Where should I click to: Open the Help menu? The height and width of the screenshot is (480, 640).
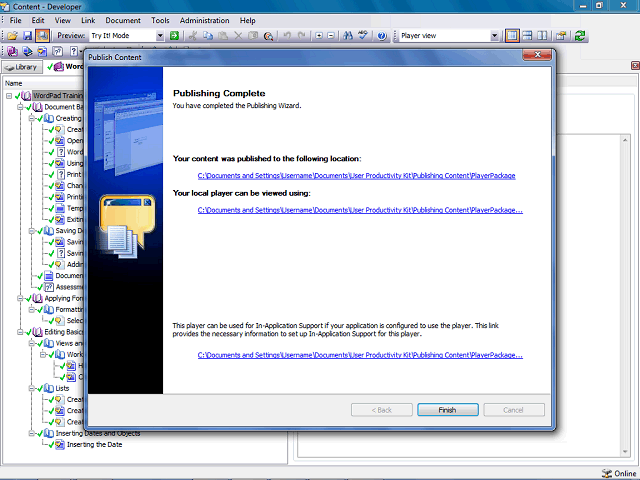pyautogui.click(x=247, y=20)
